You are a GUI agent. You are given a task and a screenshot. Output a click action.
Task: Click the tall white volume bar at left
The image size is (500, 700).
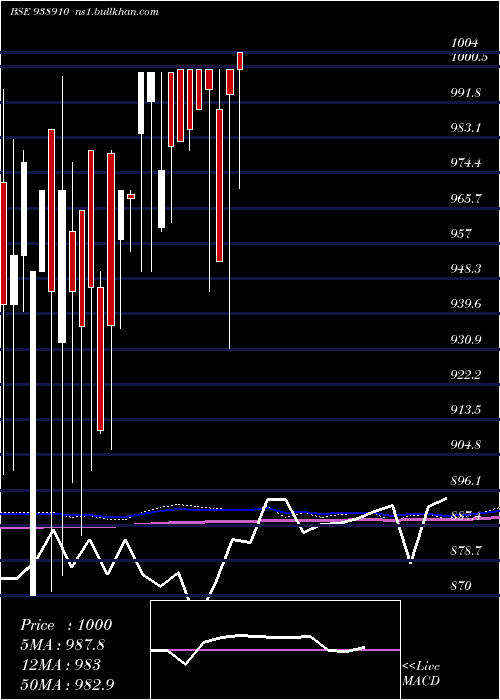coord(33,433)
